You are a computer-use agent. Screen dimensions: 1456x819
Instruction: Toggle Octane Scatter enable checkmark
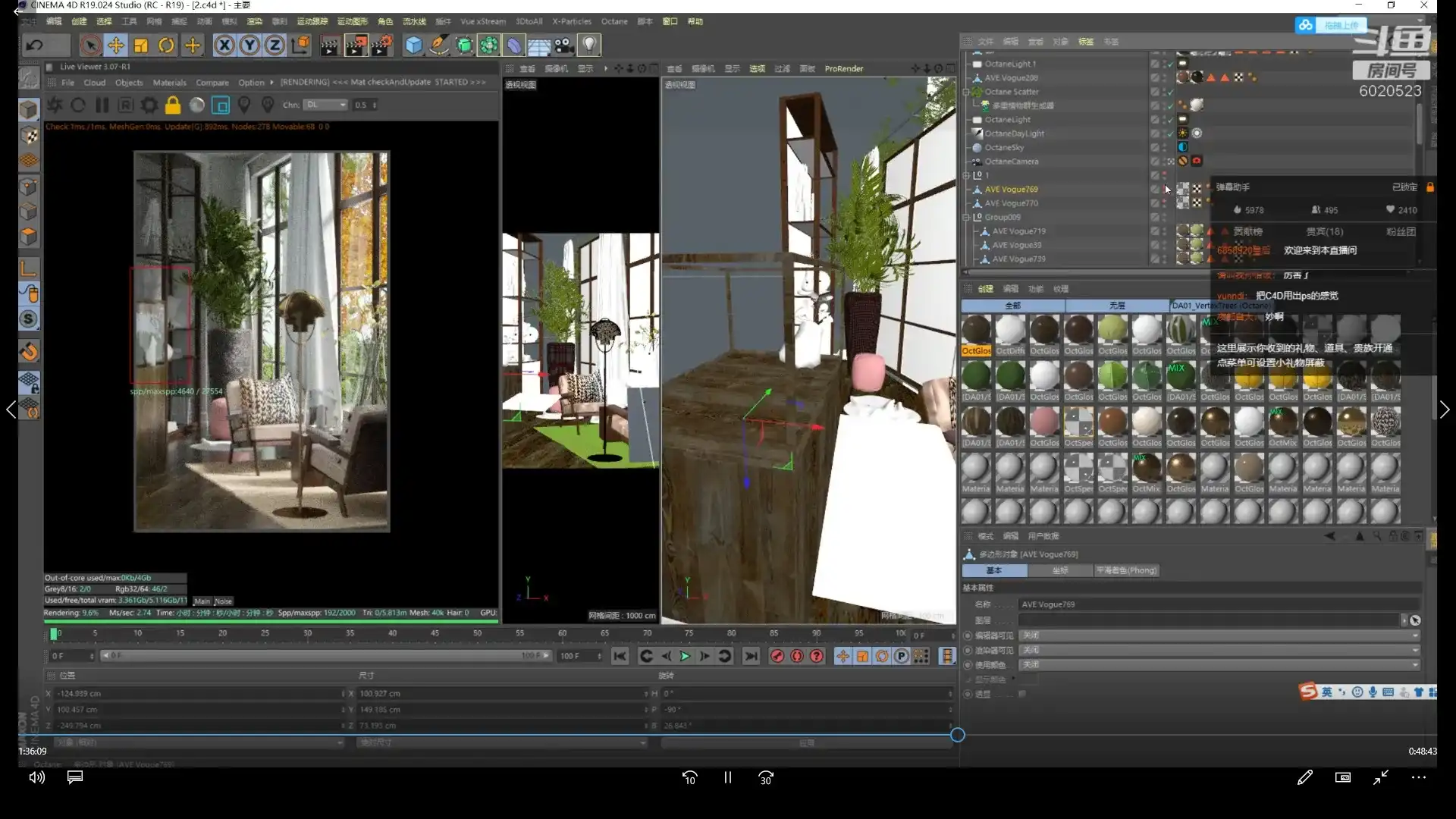click(x=1170, y=92)
